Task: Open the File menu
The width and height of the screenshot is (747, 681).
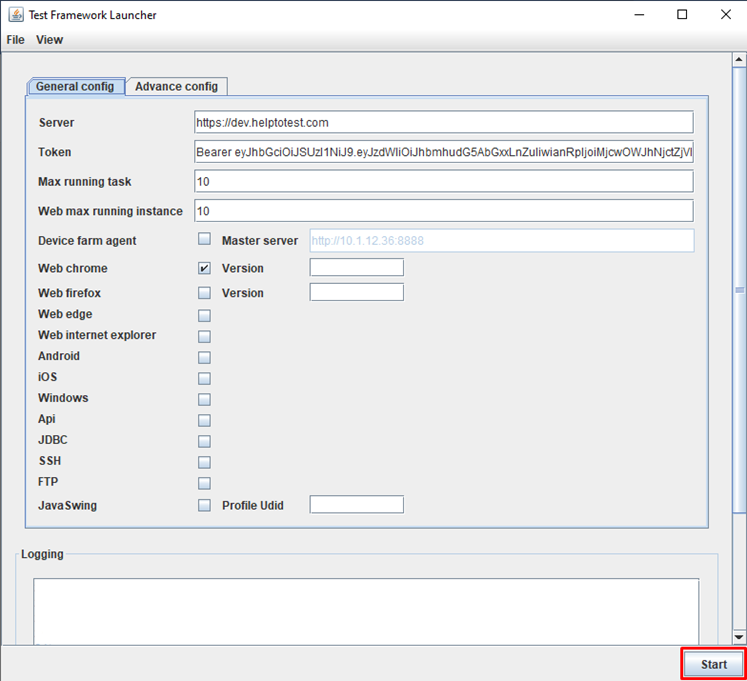Action: point(15,40)
